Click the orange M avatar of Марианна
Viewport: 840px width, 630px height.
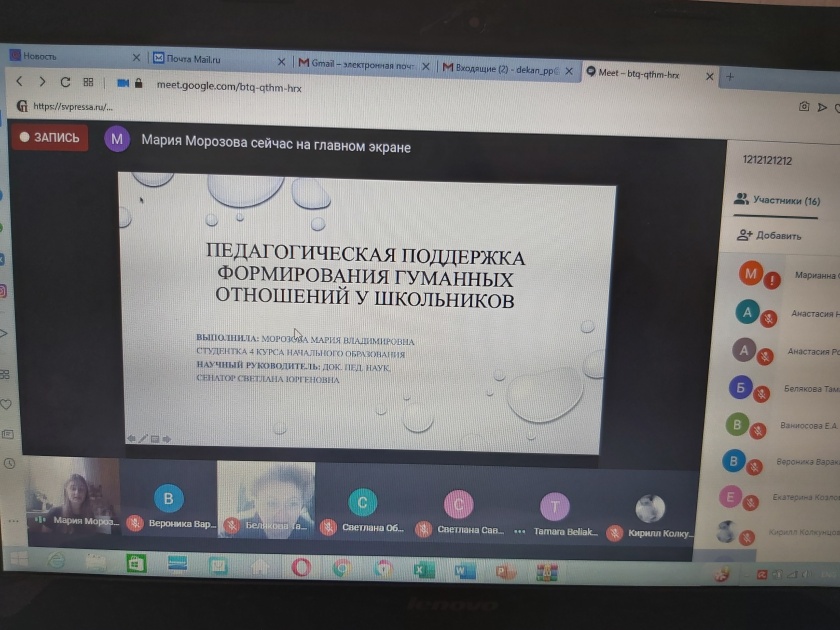point(751,273)
